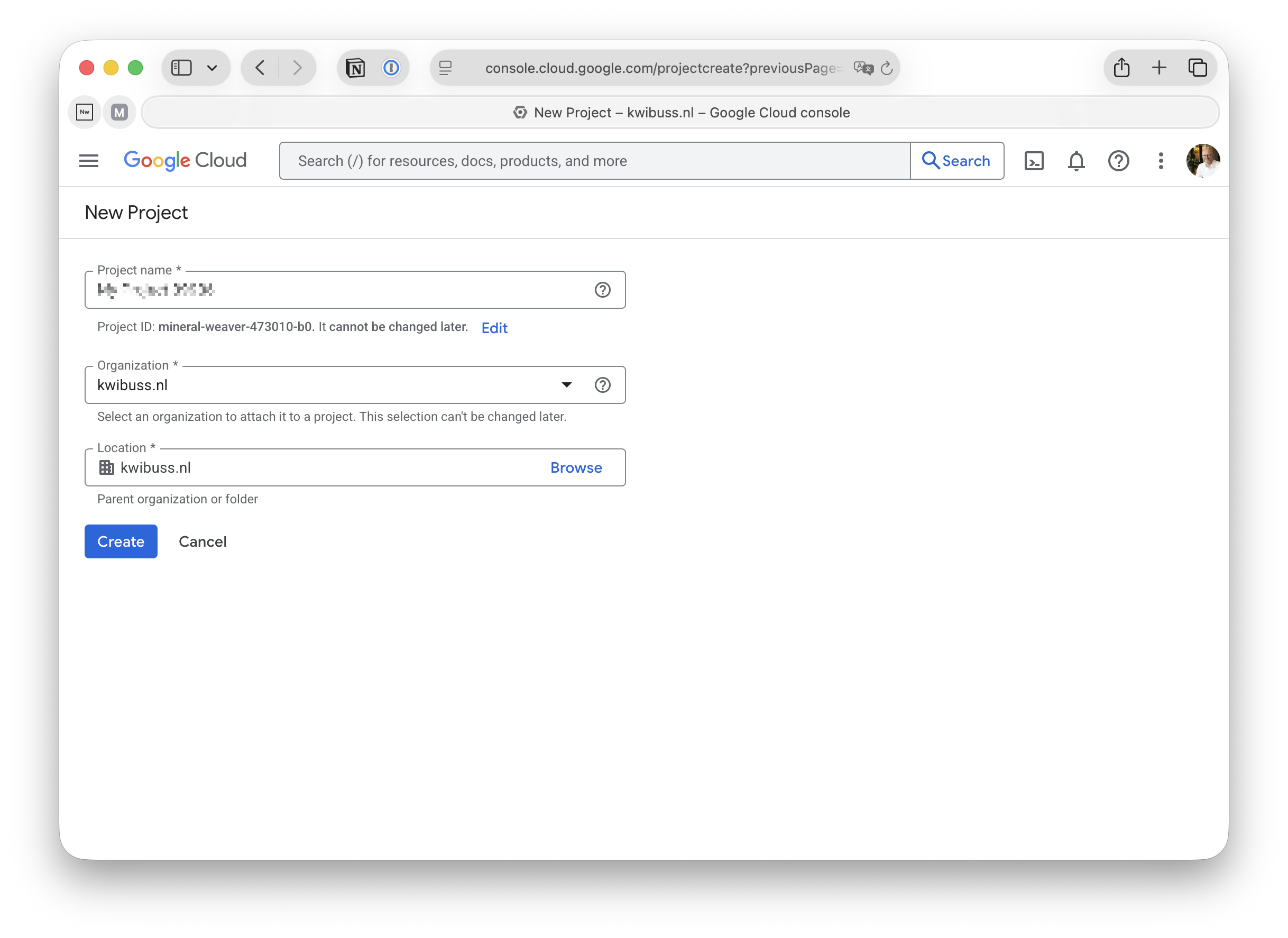Click the user account avatar
Viewport: 1288px width, 938px height.
pyautogui.click(x=1202, y=161)
